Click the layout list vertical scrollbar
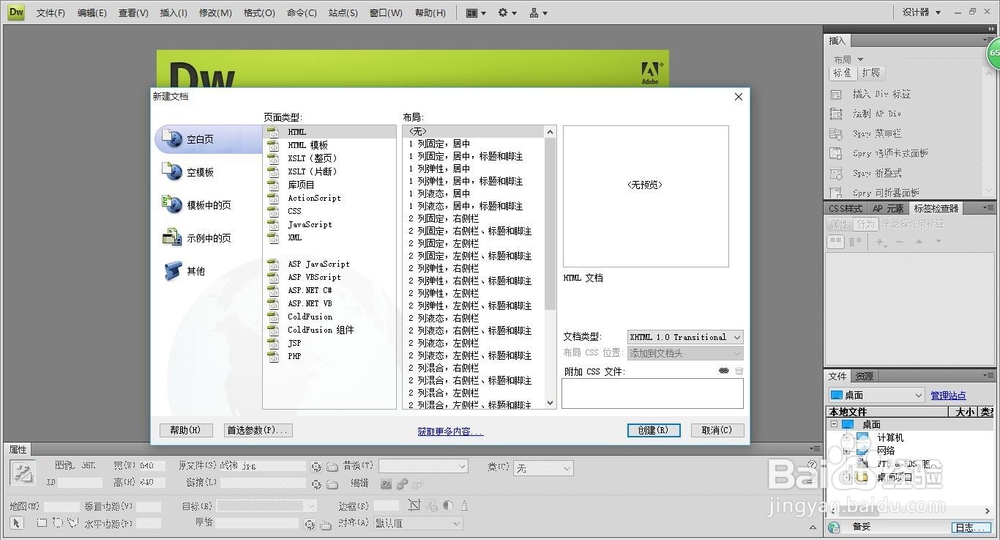Screen dimensions: 1000x540 pos(550,224)
